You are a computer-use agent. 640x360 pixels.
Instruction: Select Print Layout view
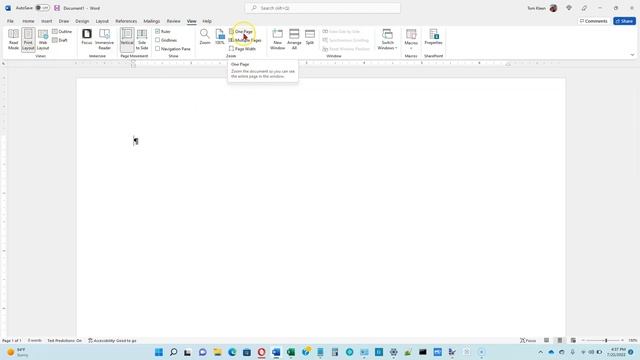click(x=28, y=40)
